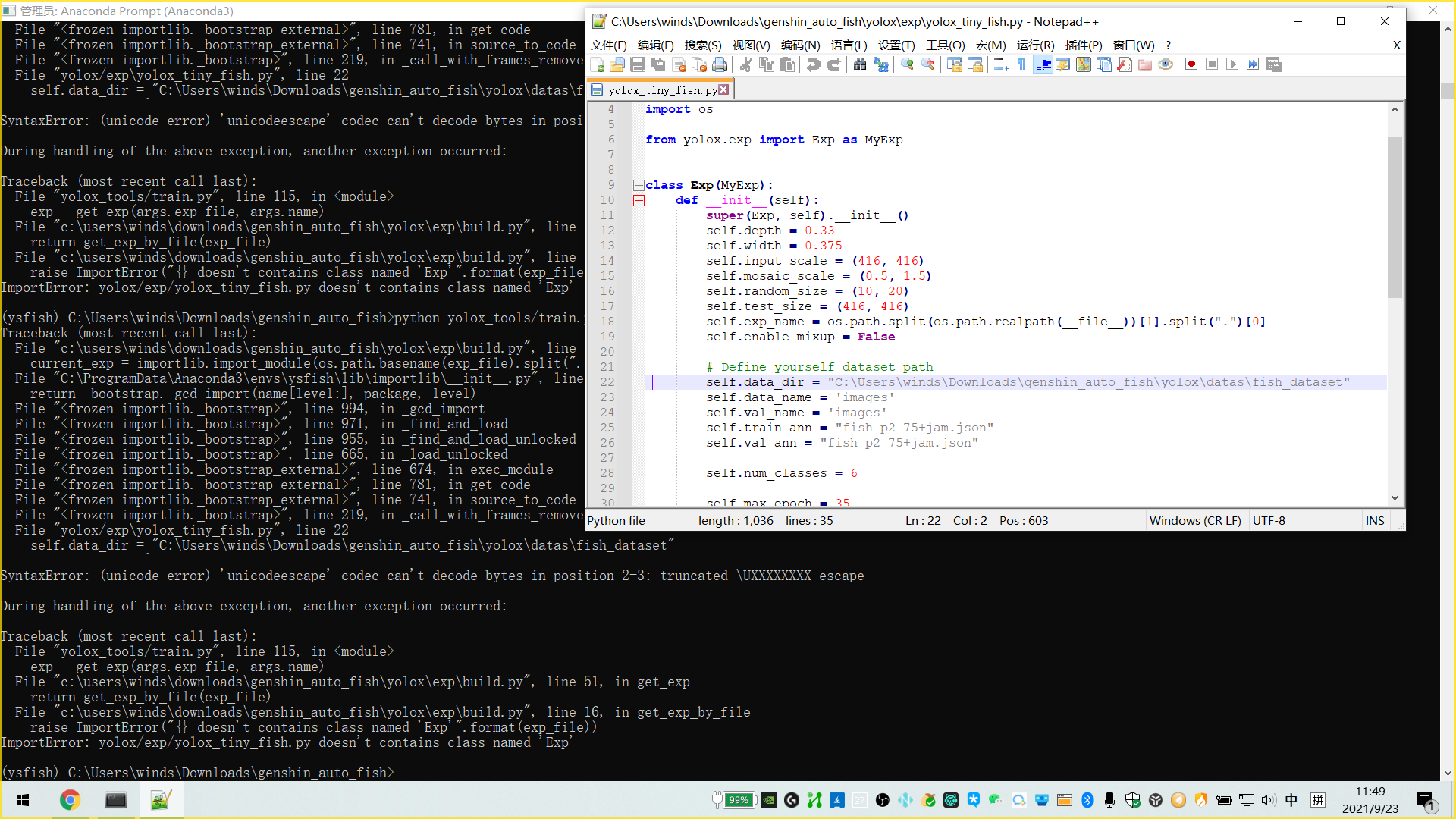
Task: Open the 编码(N) menu
Action: [x=800, y=45]
